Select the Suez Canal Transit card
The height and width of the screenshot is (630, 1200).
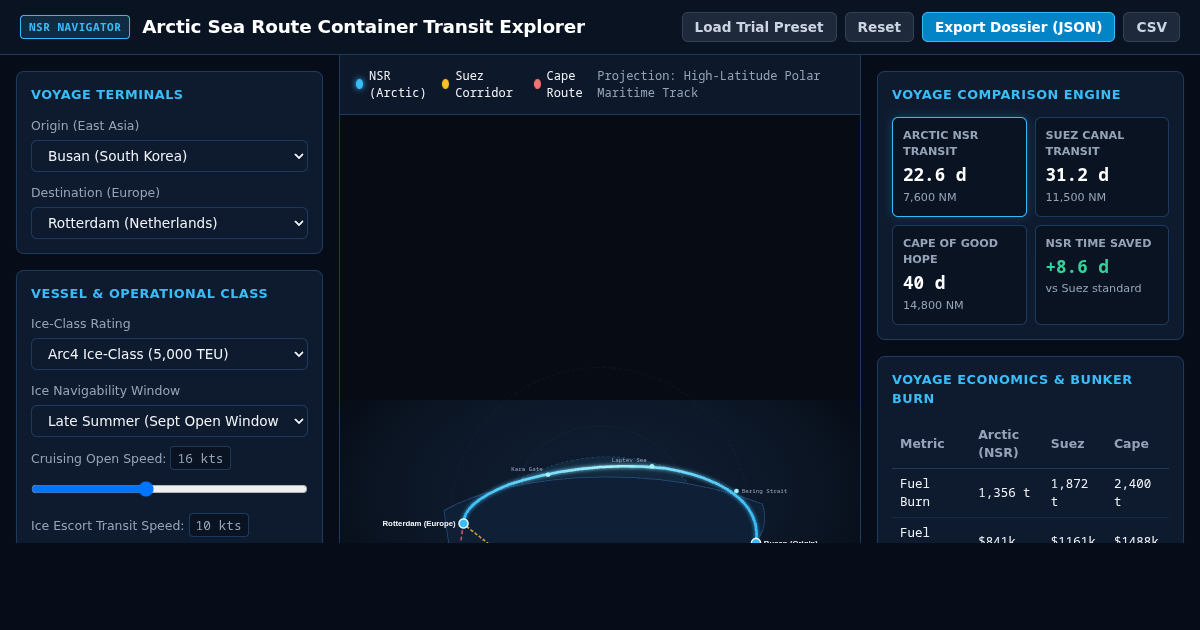[1102, 167]
